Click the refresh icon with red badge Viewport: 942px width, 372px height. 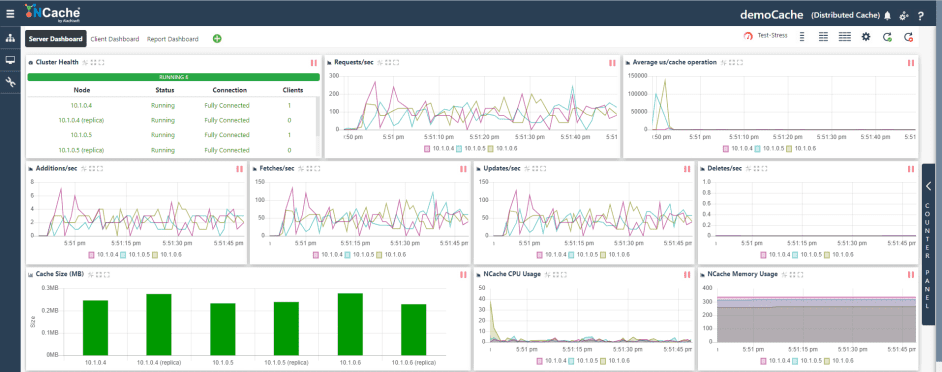tap(908, 37)
